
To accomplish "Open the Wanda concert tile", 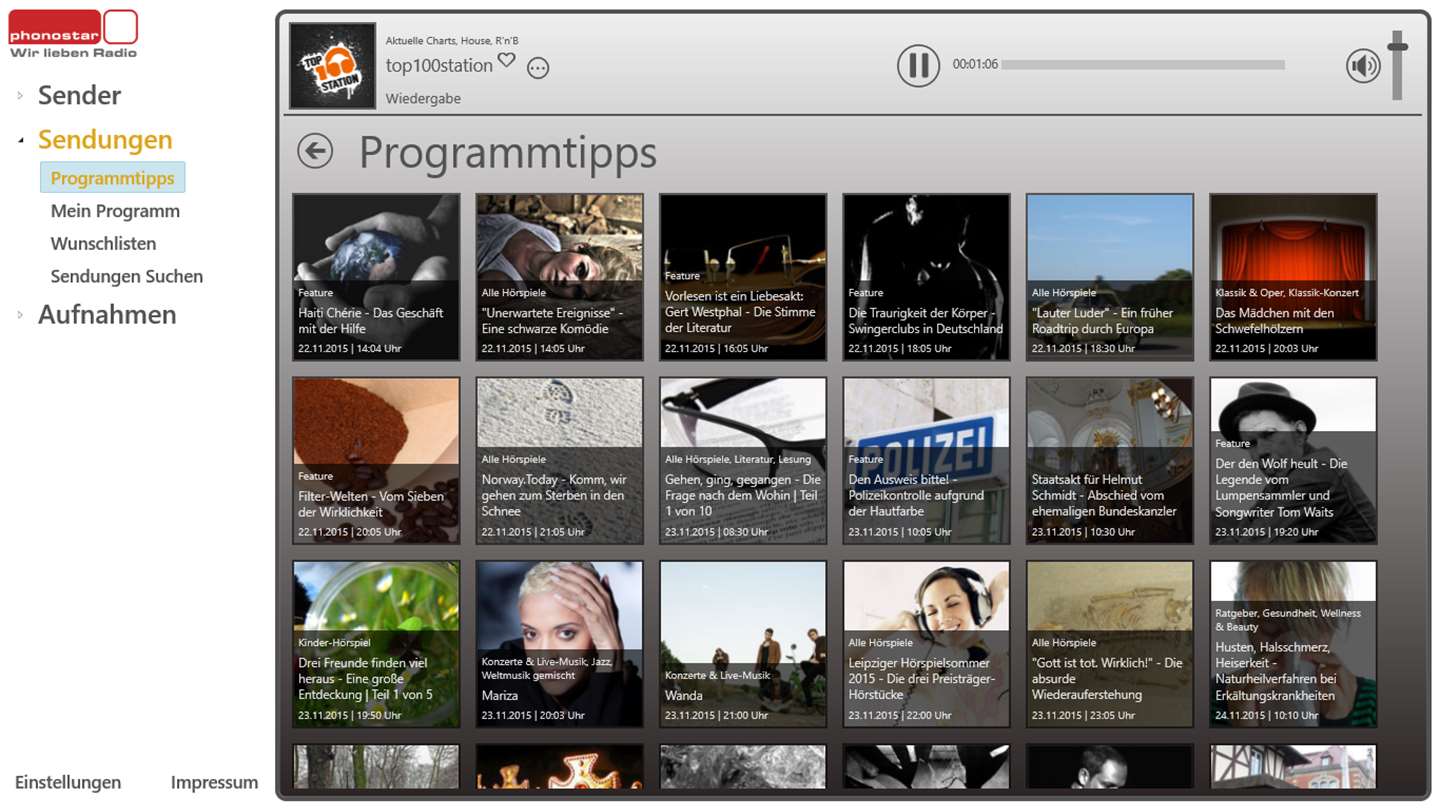I will [743, 644].
